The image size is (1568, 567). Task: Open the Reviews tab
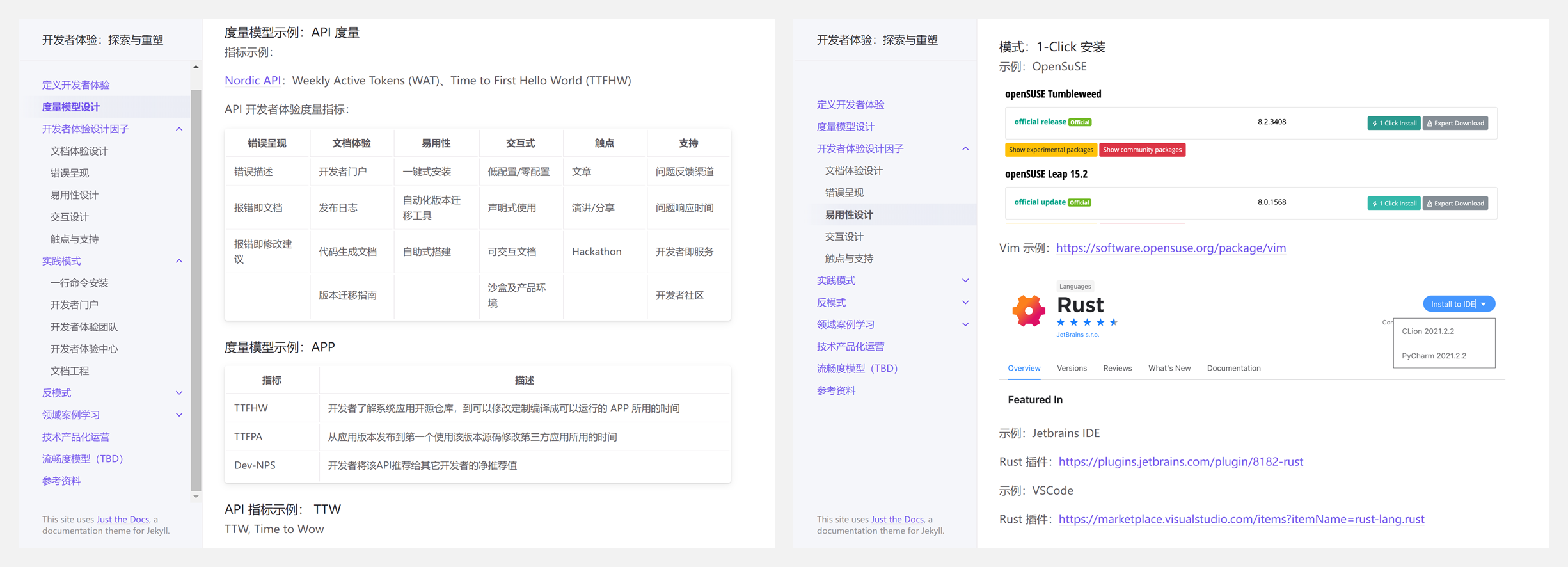(1117, 368)
